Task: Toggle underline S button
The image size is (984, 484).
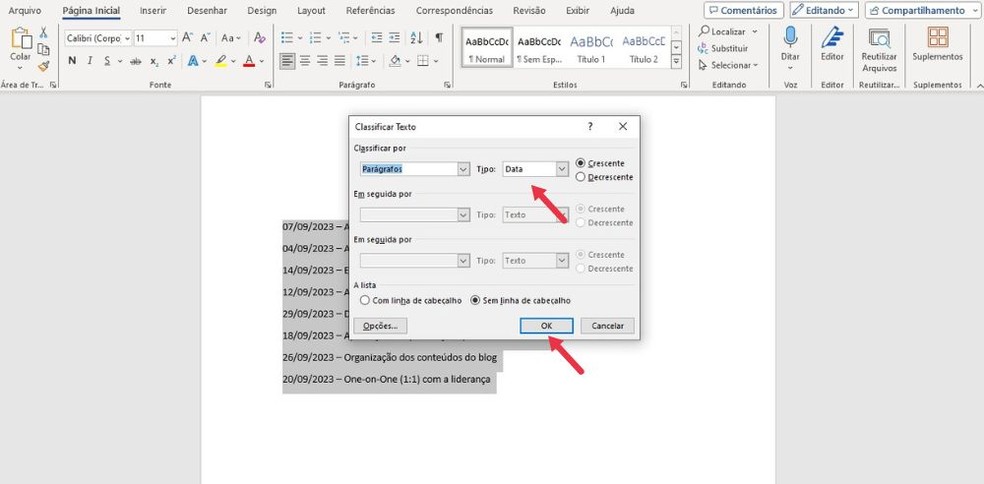Action: 107,61
